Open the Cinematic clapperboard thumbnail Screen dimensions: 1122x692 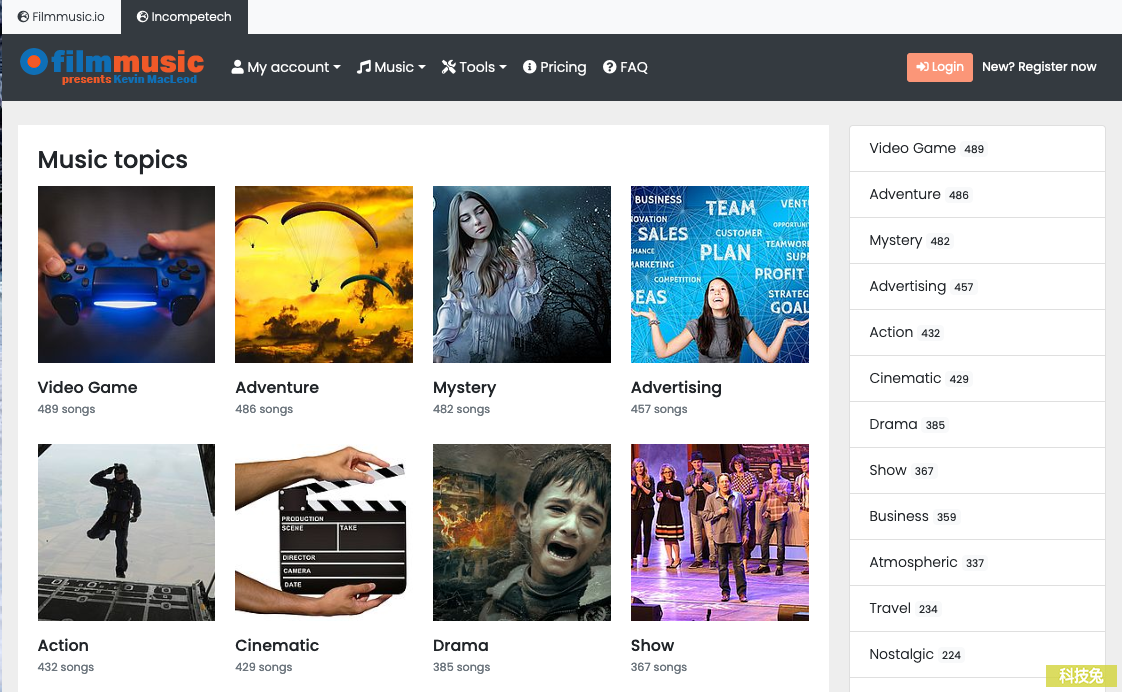tap(324, 532)
